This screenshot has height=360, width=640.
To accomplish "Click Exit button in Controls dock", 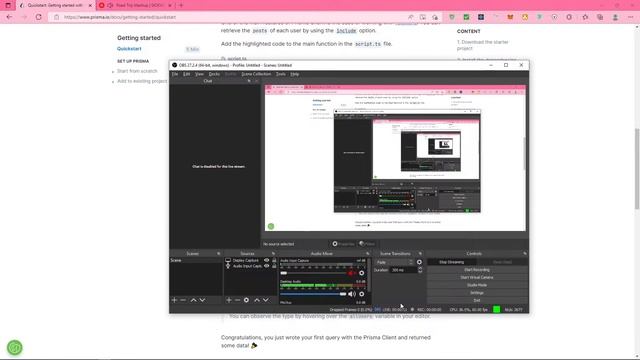I will click(x=477, y=300).
